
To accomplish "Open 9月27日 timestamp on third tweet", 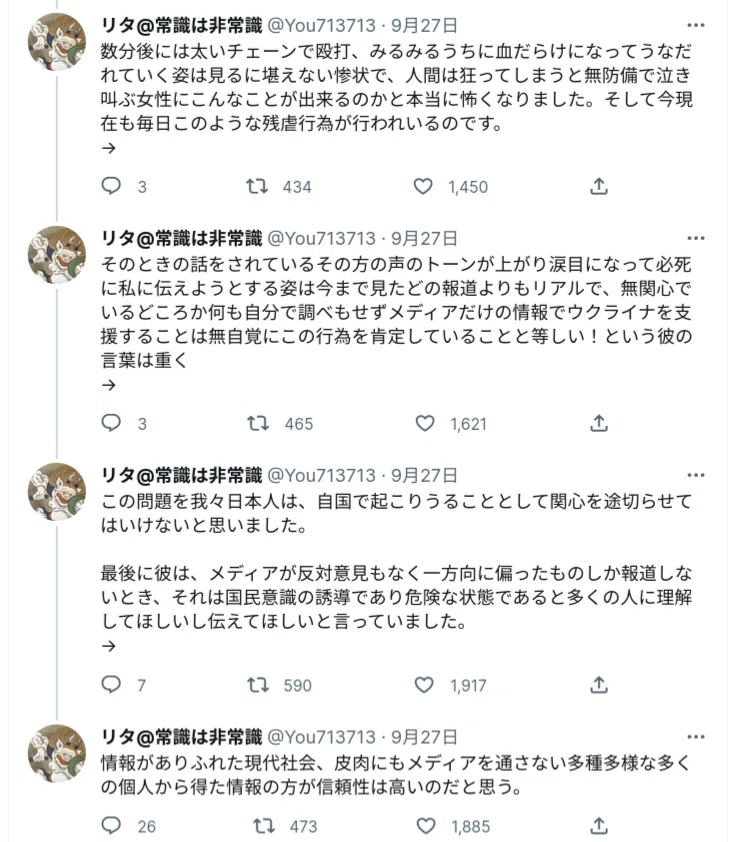I will [424, 475].
